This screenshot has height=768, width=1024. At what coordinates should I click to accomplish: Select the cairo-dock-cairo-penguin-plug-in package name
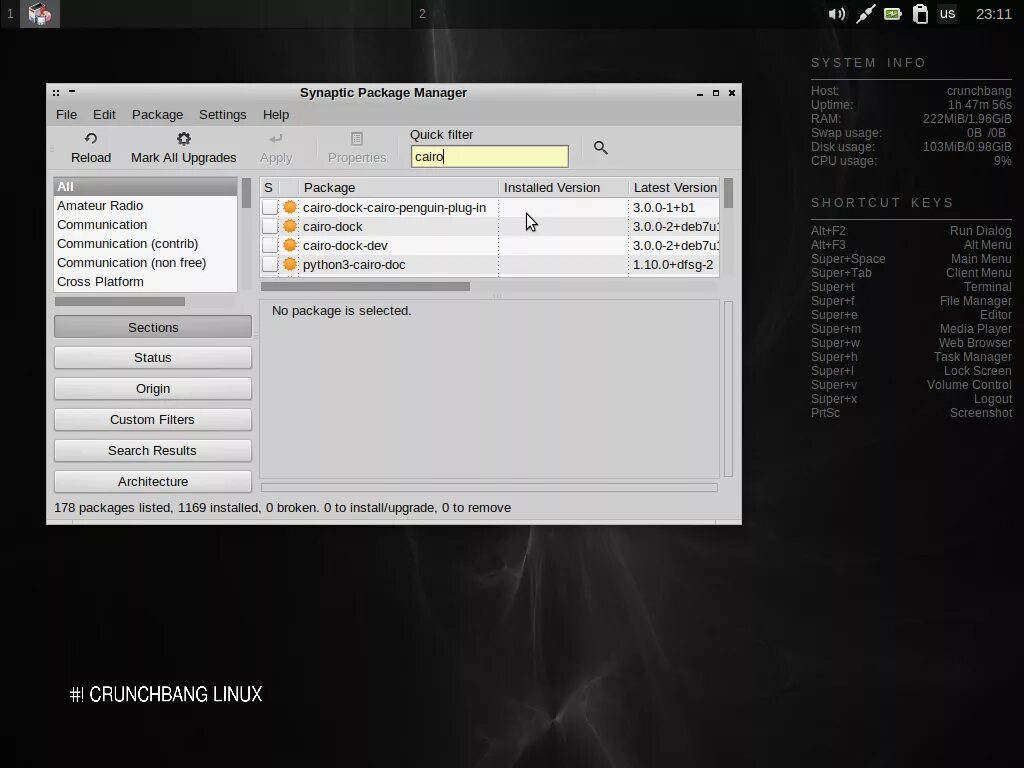click(x=394, y=207)
